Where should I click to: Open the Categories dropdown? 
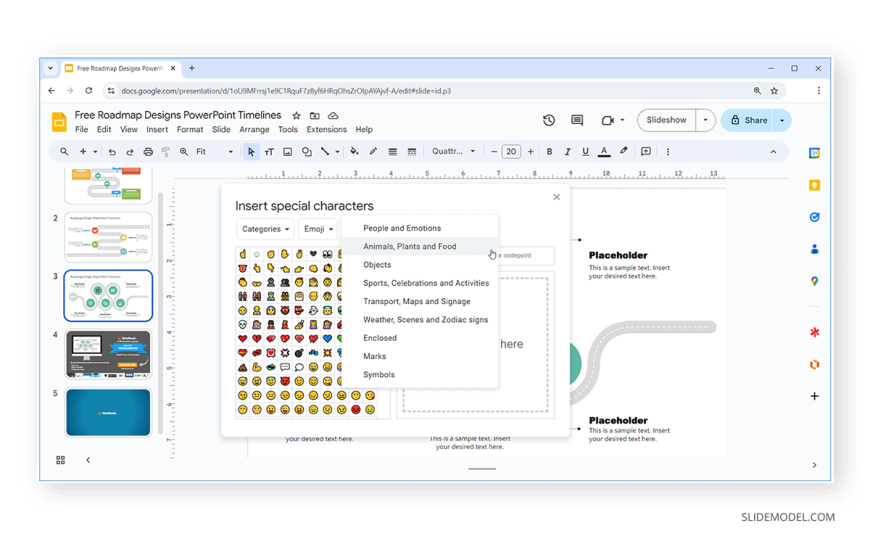[265, 229]
